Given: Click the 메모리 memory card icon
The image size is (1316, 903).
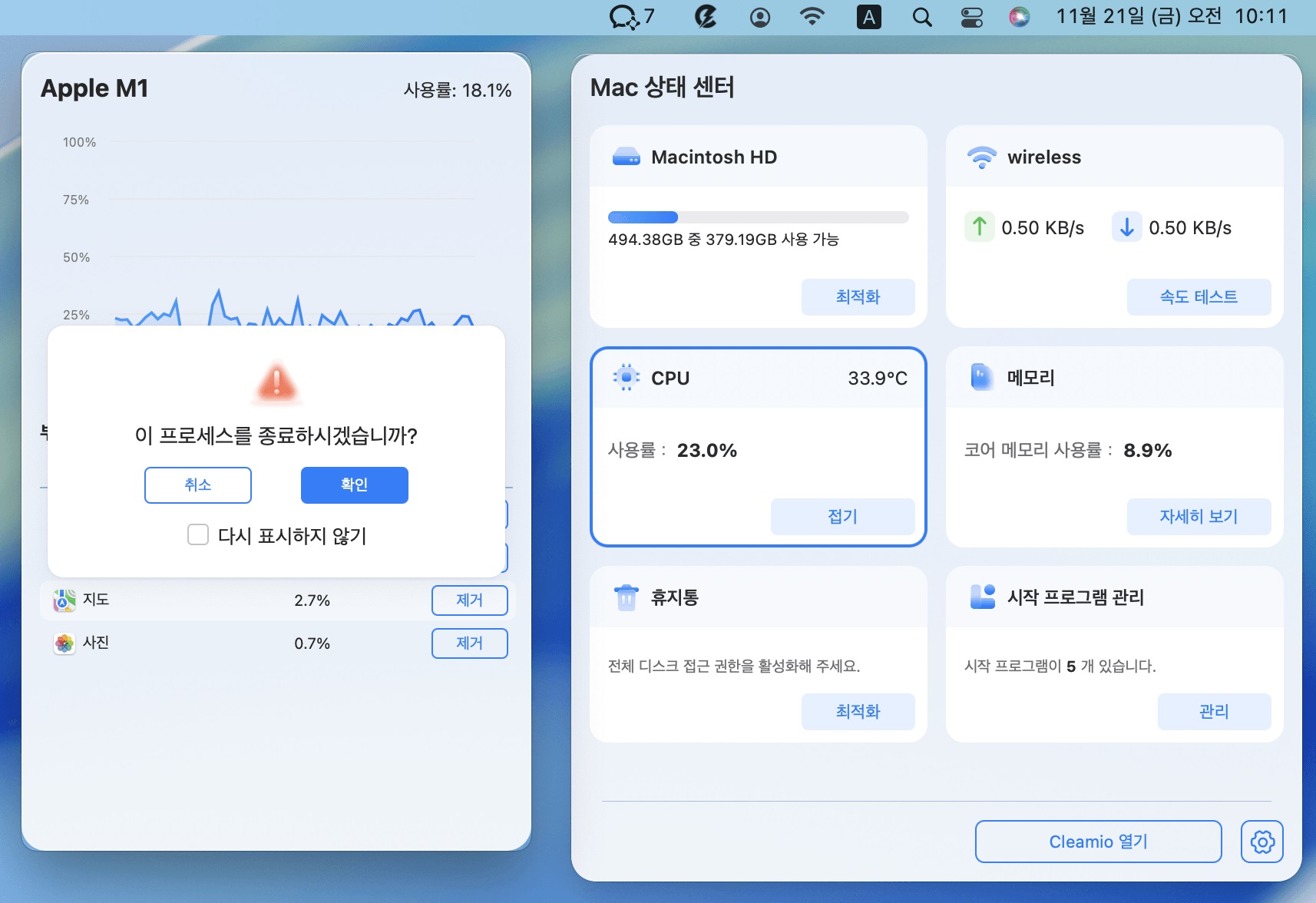Looking at the screenshot, I should pyautogui.click(x=980, y=377).
